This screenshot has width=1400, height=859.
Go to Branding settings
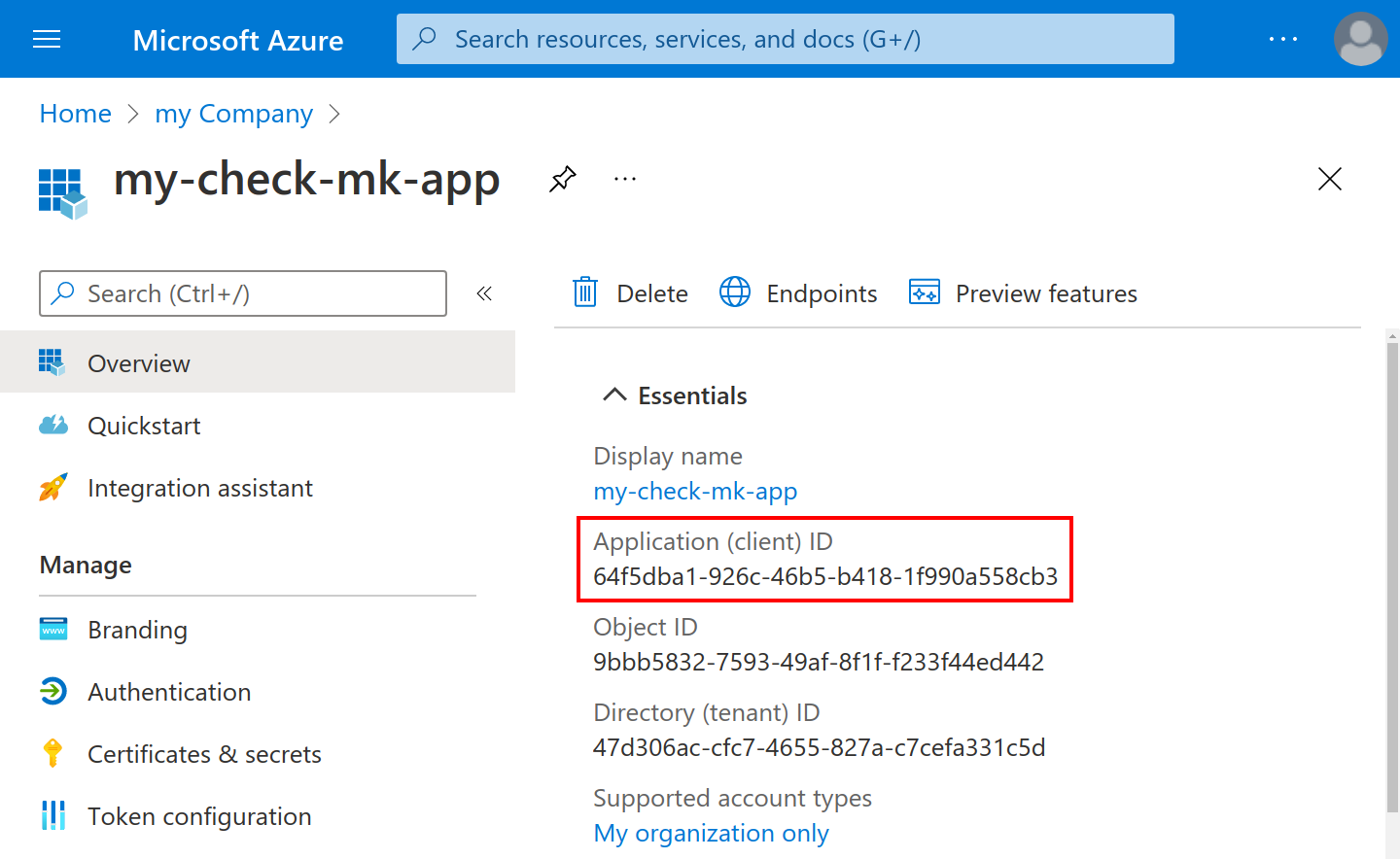coord(258,629)
